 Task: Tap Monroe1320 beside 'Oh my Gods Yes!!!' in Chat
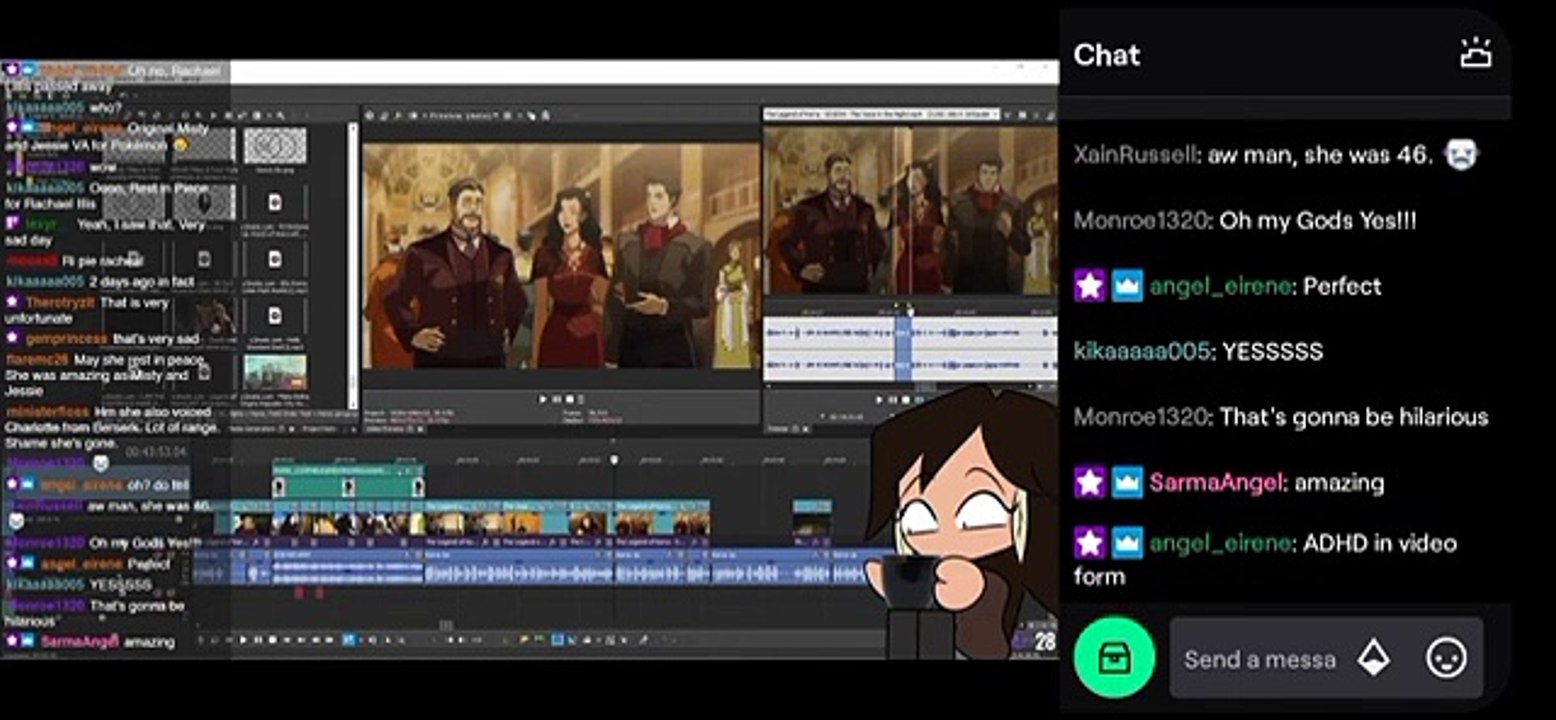point(1140,220)
